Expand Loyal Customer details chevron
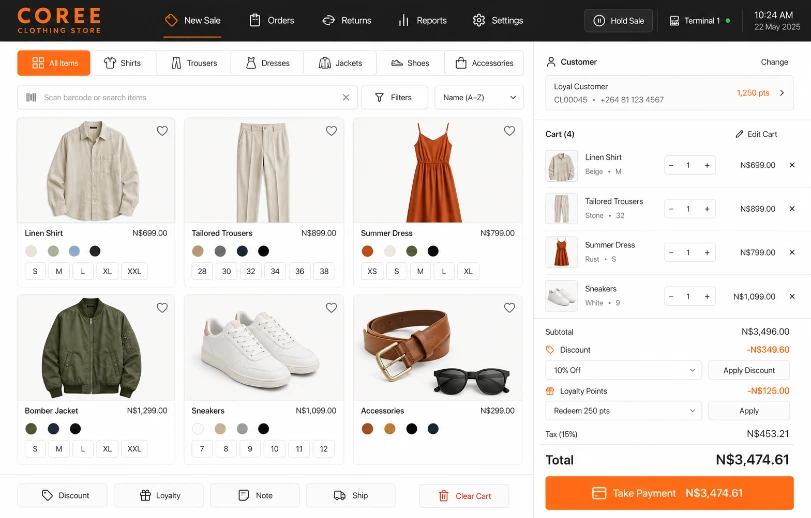 coord(782,93)
